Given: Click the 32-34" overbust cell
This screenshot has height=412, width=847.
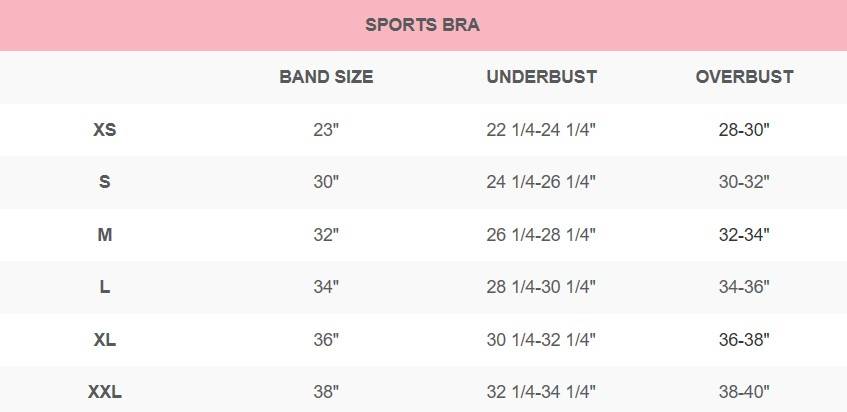Looking at the screenshot, I should (745, 235).
